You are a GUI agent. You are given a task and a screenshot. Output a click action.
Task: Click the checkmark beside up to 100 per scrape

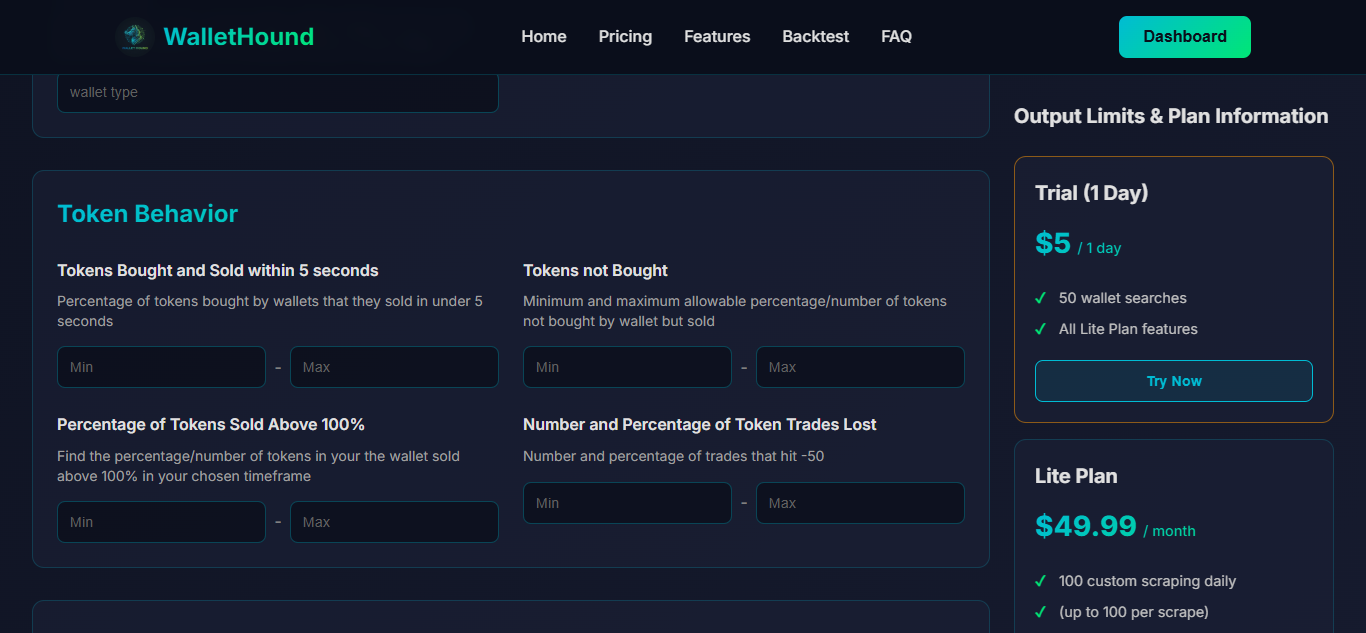point(1041,611)
